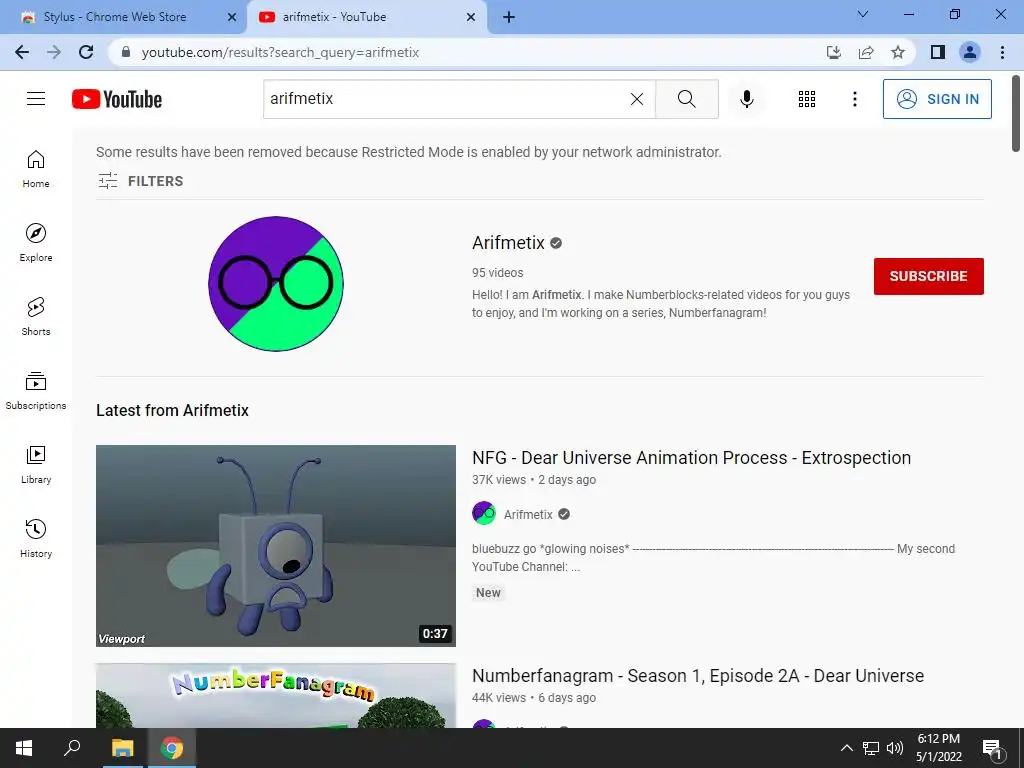1024x768 pixels.
Task: Reload the page
Action: tap(86, 52)
